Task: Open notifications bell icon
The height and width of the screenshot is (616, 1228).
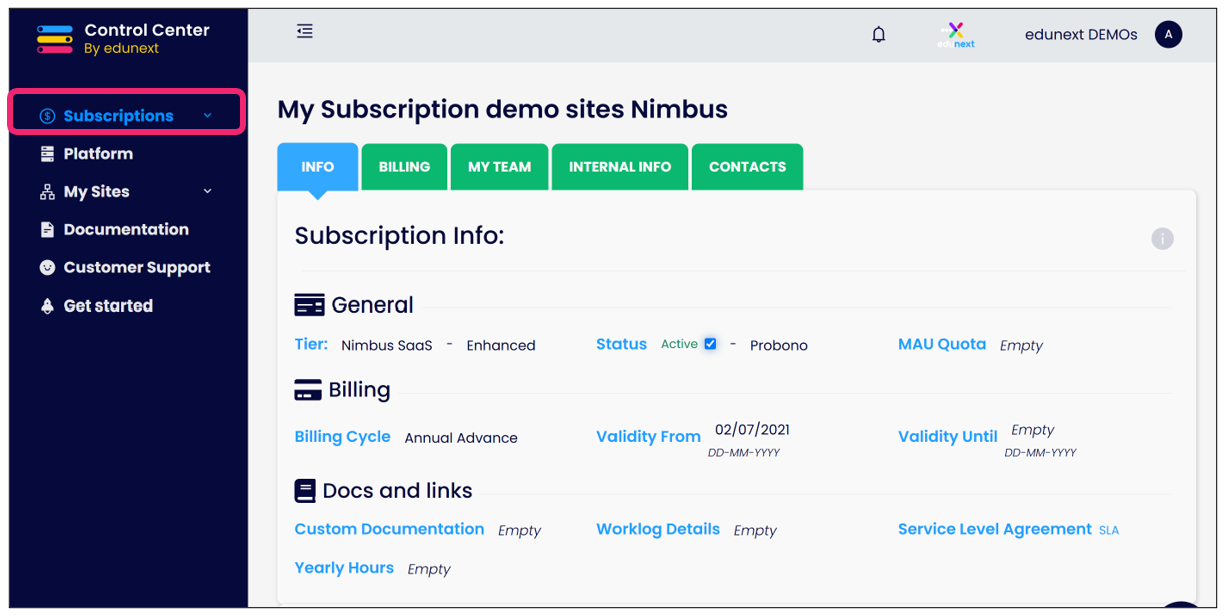Action: coord(879,35)
